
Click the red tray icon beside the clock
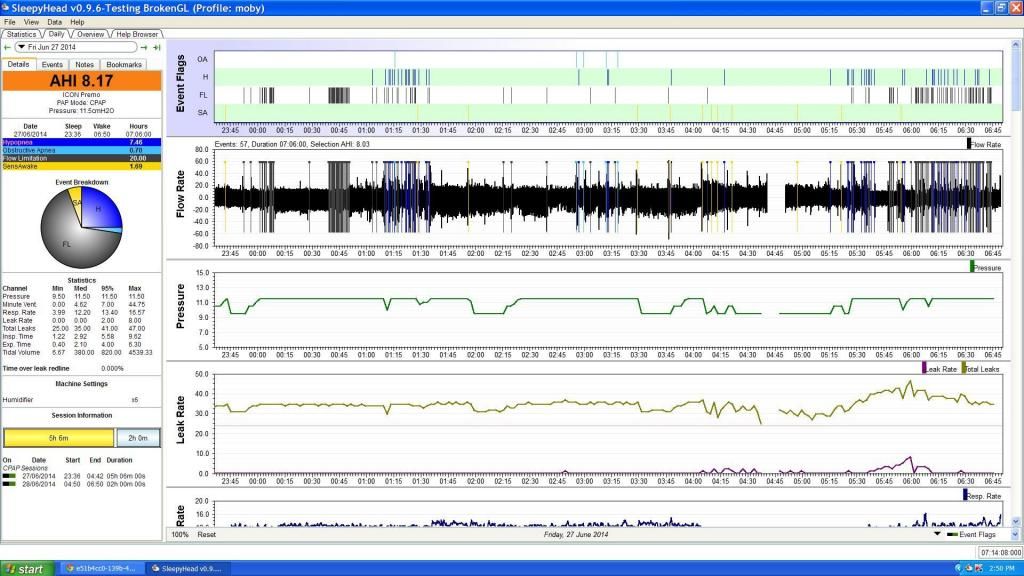980,568
